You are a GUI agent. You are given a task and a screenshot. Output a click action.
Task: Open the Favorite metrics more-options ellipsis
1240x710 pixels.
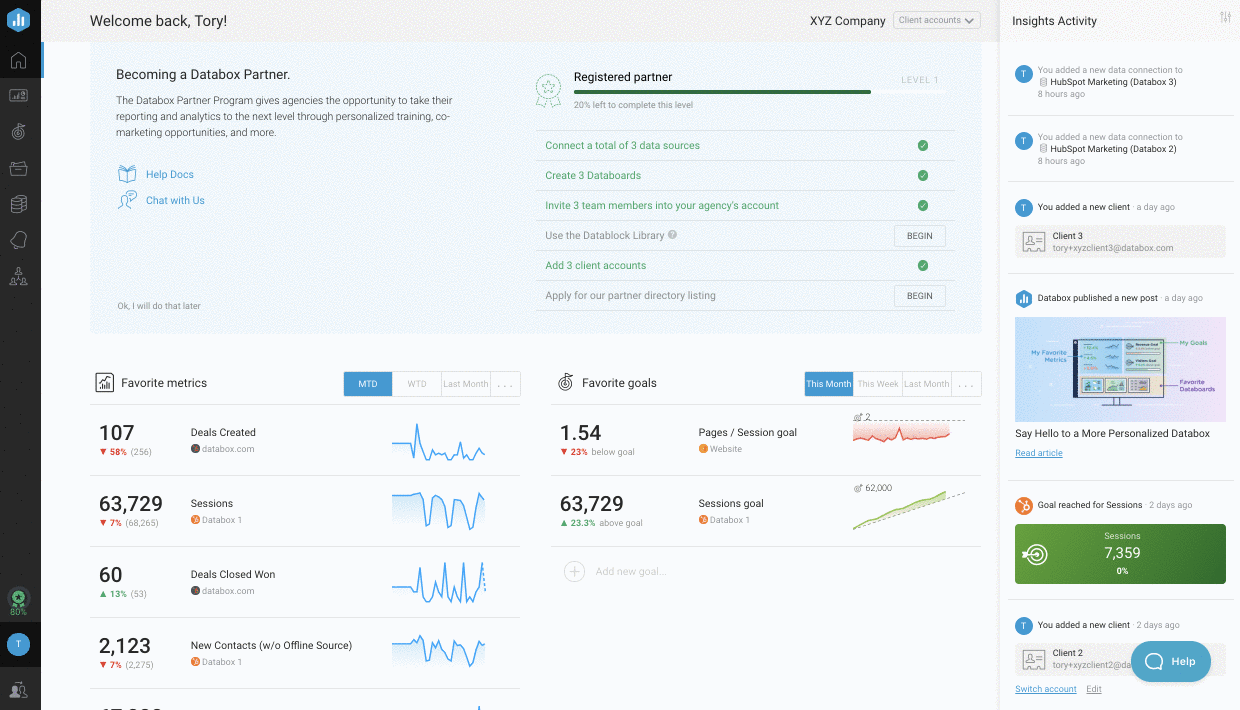pos(505,384)
